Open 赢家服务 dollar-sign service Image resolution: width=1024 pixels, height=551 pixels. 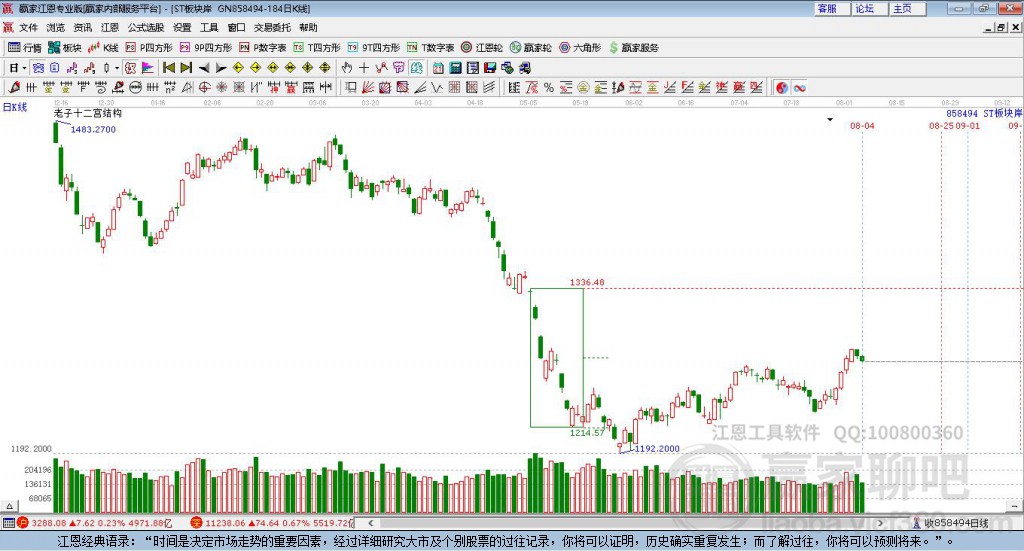633,48
